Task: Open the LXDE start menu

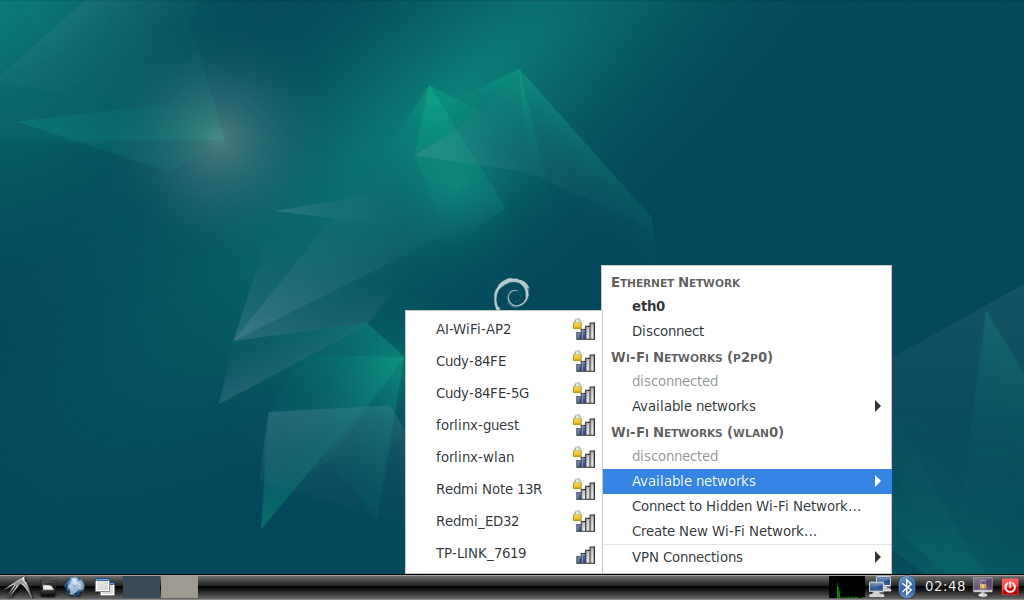Action: 18,587
